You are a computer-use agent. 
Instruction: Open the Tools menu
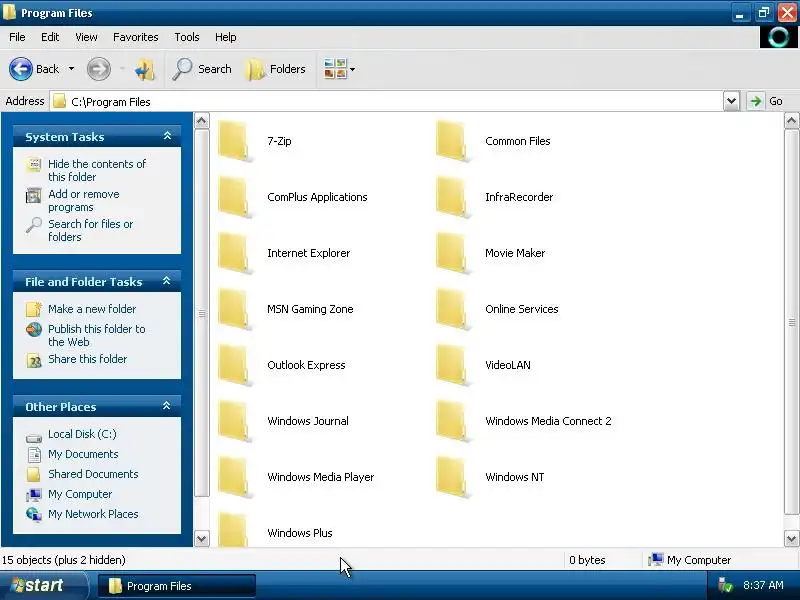[x=187, y=37]
